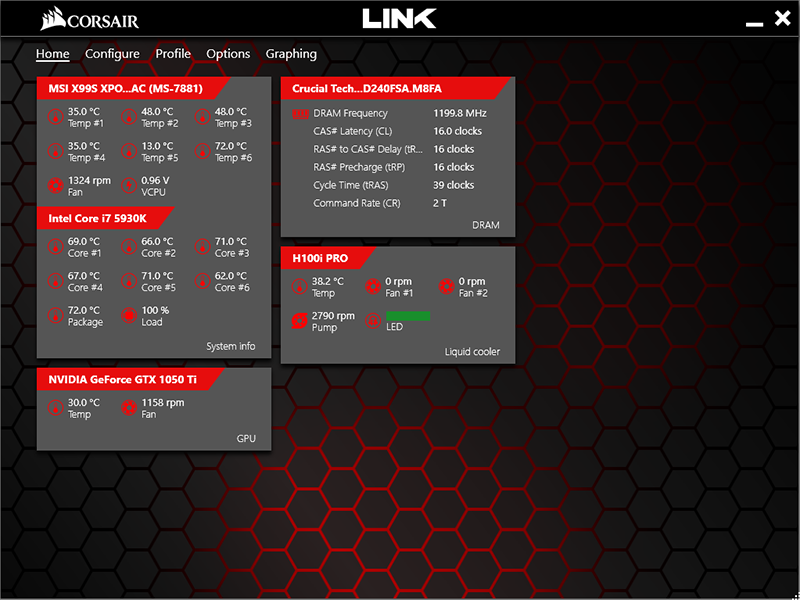Click the Temp #3 thermometer icon
800x600 pixels.
(203, 117)
